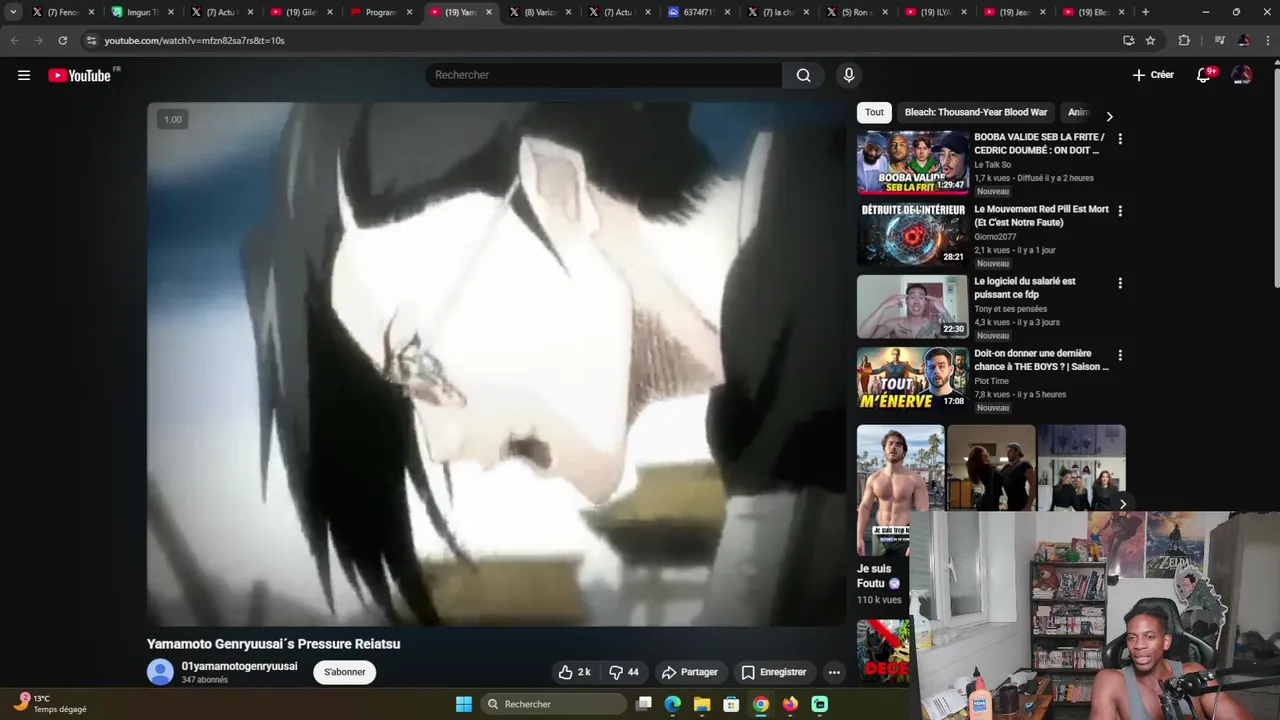Open Microsoft Store from taskbar
This screenshot has height=720, width=1280.
[x=731, y=704]
